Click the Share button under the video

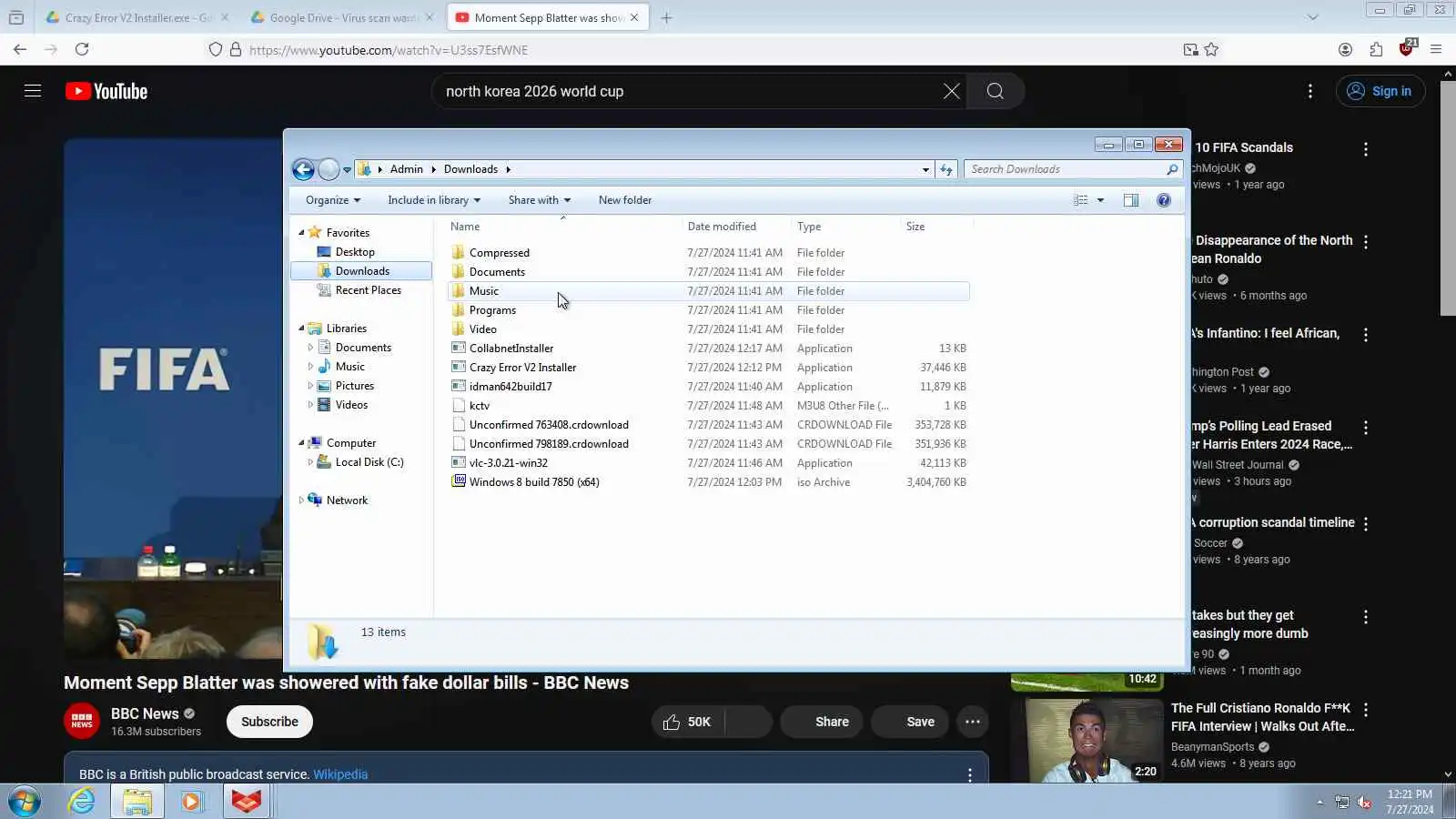[x=822, y=722]
